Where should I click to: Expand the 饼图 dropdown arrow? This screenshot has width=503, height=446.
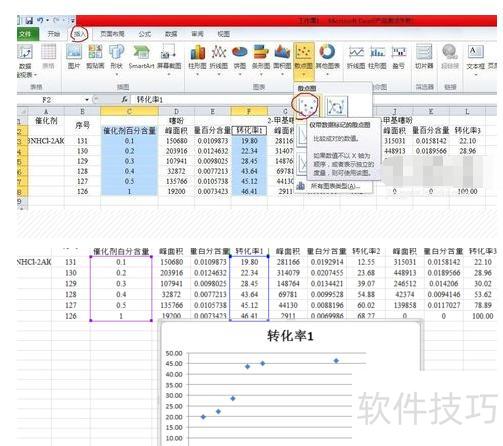240,74
